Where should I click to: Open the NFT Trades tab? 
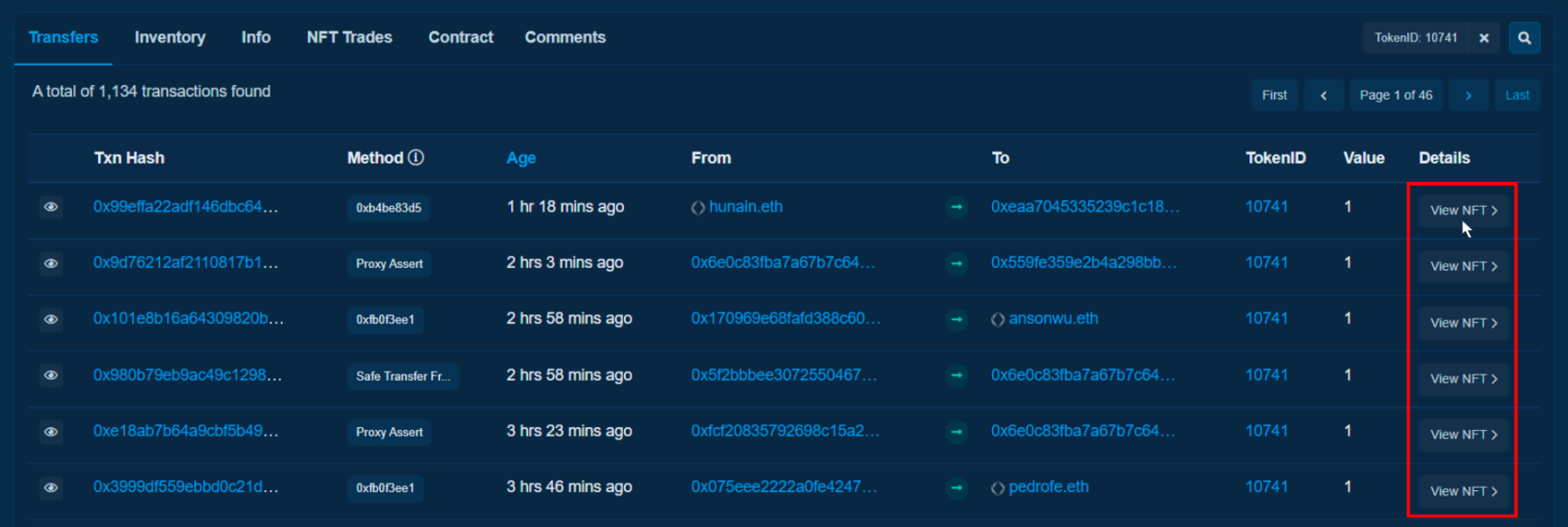point(349,38)
